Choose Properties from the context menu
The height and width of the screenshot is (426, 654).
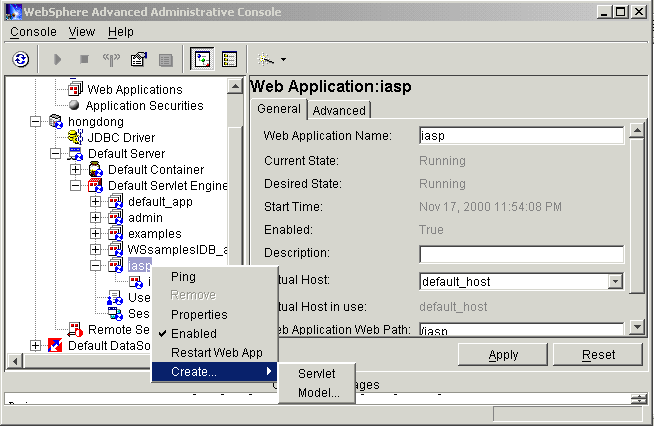(x=214, y=314)
